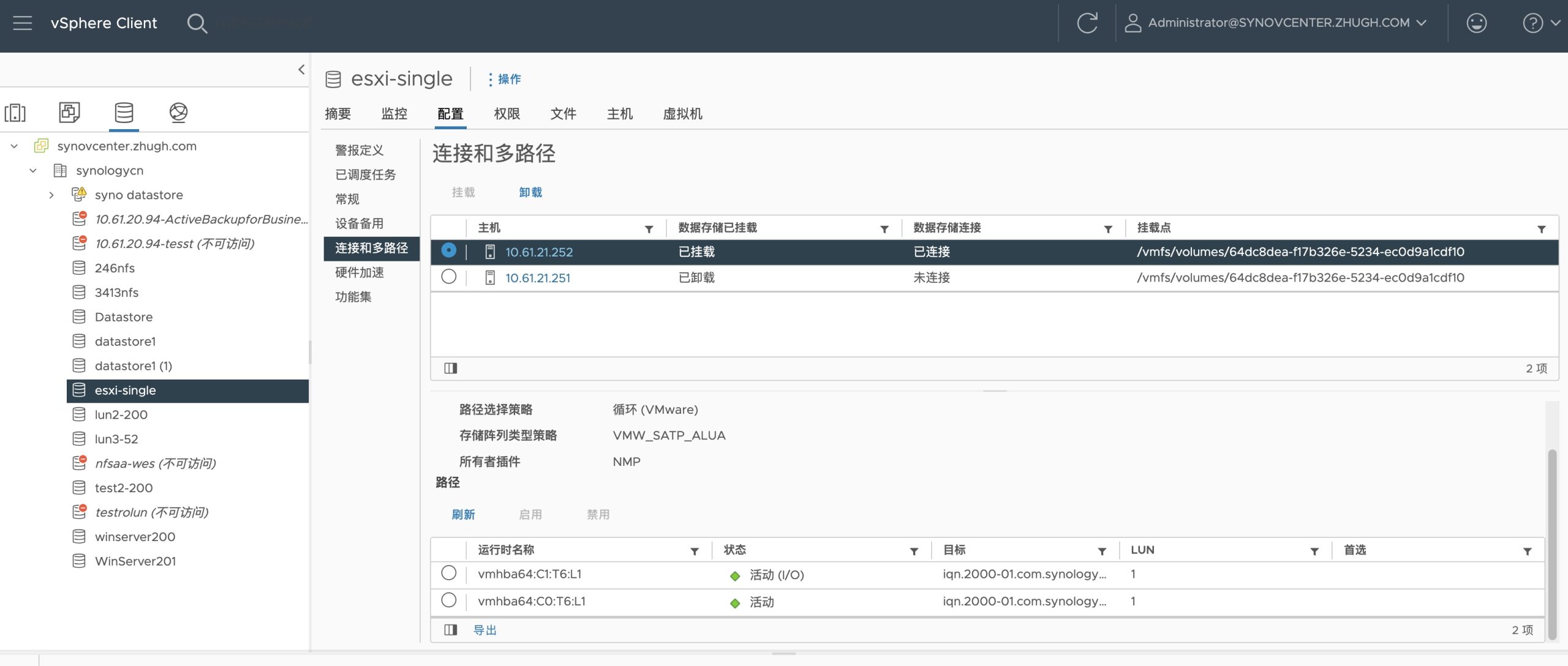Screen dimensions: 1568x666
Task: Click the esxi-single header datastore icon
Action: (x=333, y=79)
